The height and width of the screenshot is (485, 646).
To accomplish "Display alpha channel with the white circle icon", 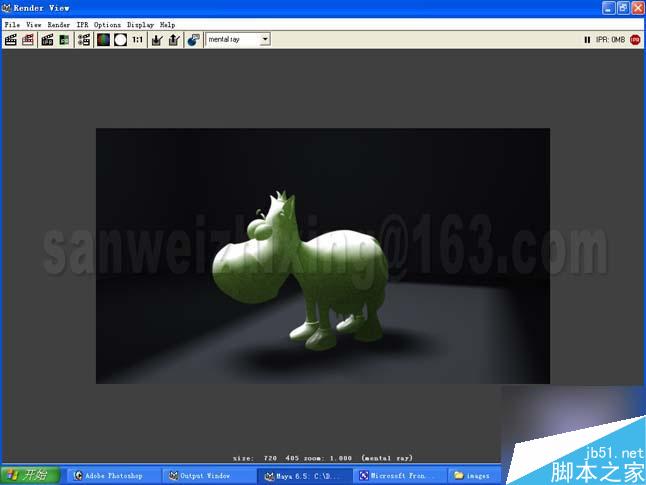I will point(120,40).
